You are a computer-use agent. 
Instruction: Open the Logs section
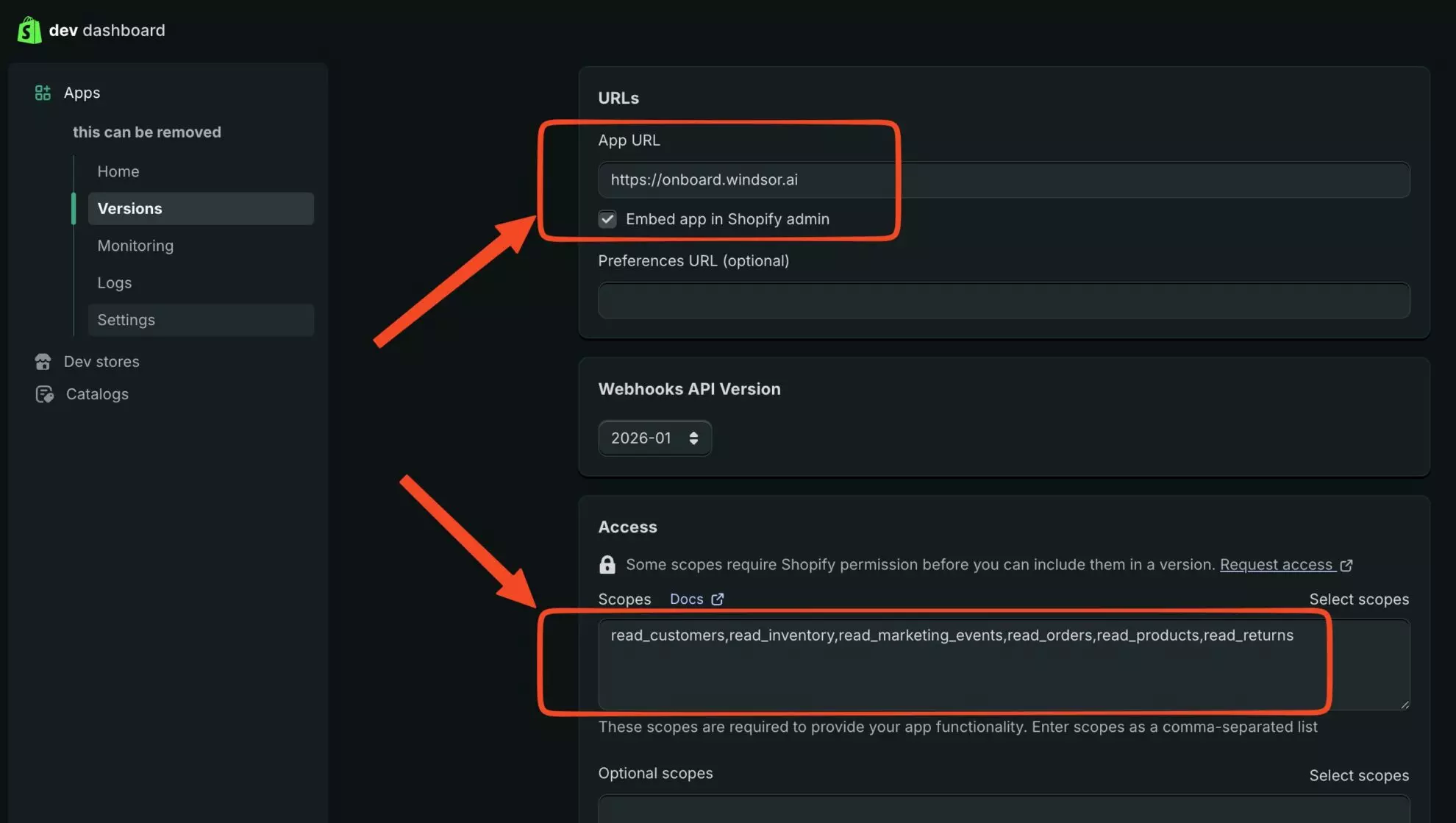114,282
